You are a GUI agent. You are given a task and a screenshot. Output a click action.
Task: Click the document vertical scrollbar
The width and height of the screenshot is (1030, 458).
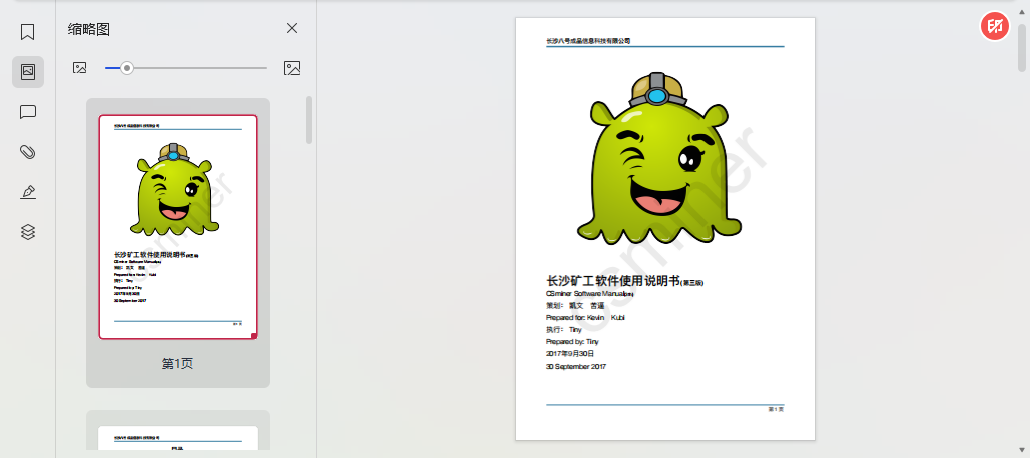1021,47
